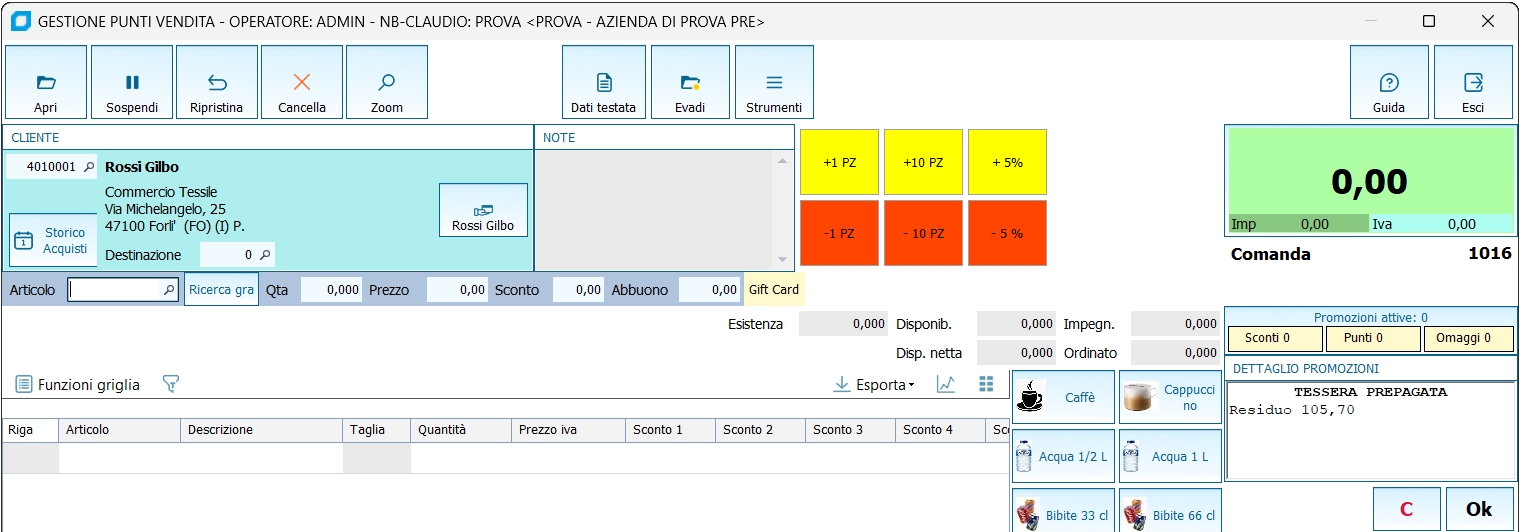Sort by the Descrizione column header
Image resolution: width=1522 pixels, height=532 pixels.
point(261,430)
